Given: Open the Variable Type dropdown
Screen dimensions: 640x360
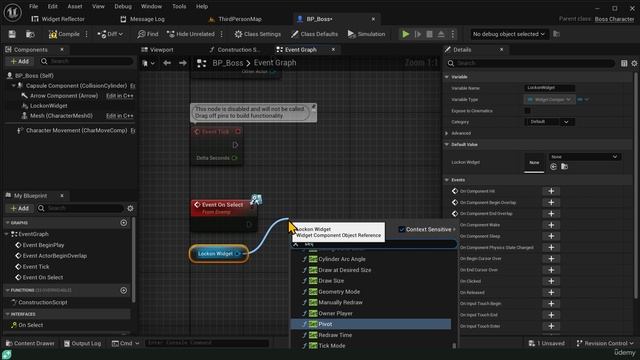Looking at the screenshot, I should point(549,100).
